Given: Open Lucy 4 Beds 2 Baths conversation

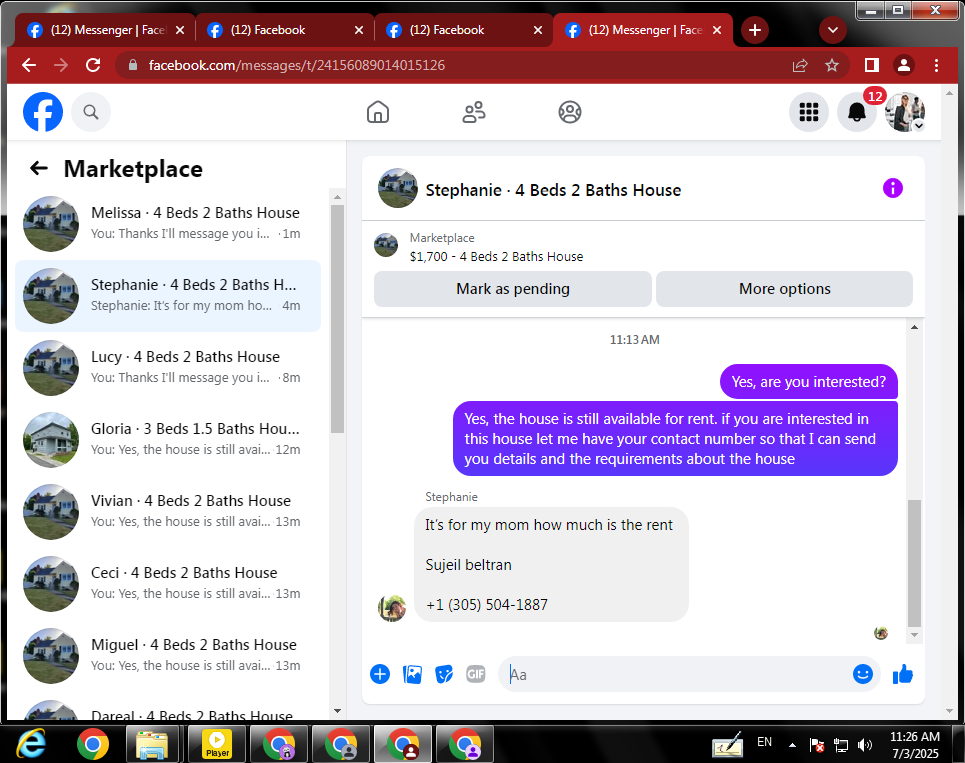Looking at the screenshot, I should [x=168, y=367].
